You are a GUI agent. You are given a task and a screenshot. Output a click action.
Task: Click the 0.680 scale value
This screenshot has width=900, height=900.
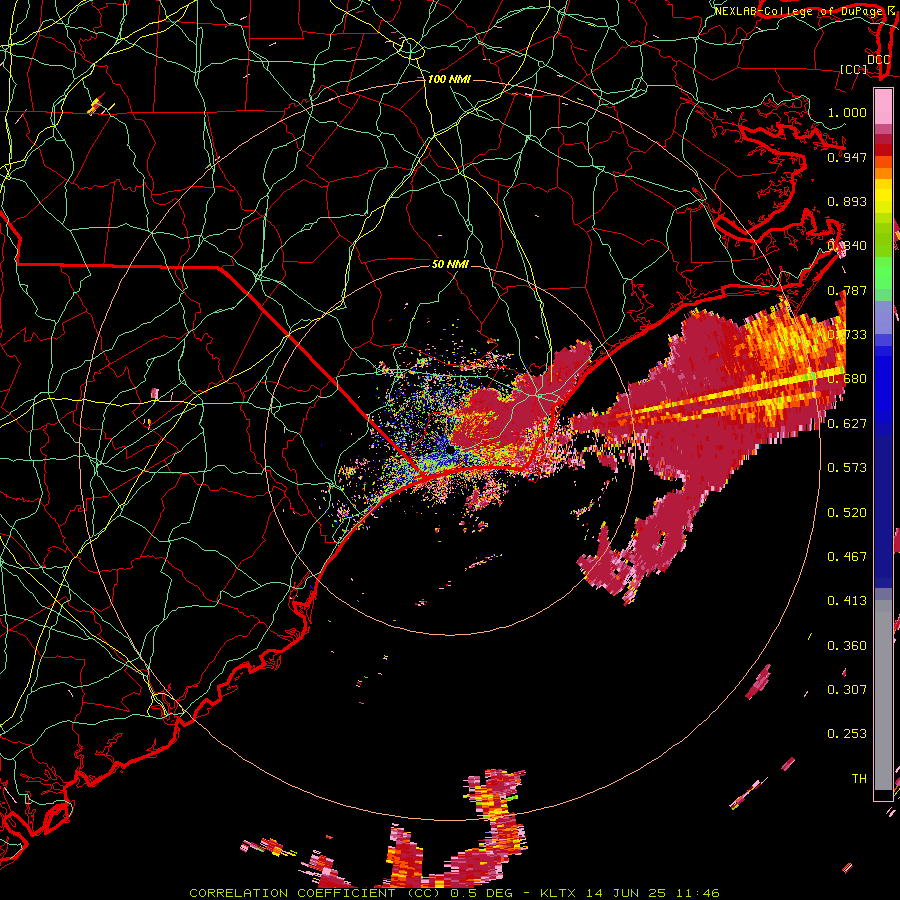[x=847, y=379]
